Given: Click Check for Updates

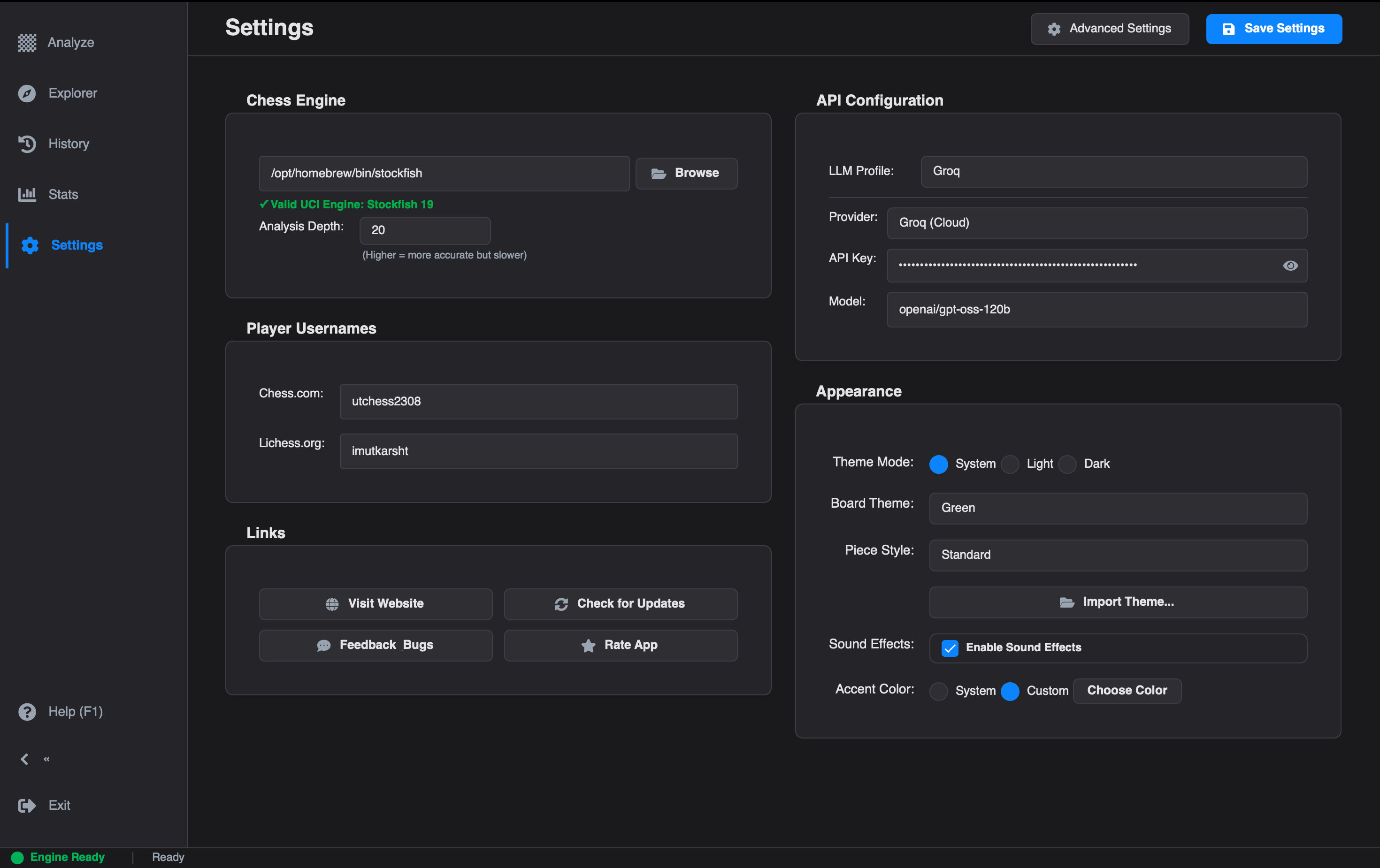Looking at the screenshot, I should (621, 604).
